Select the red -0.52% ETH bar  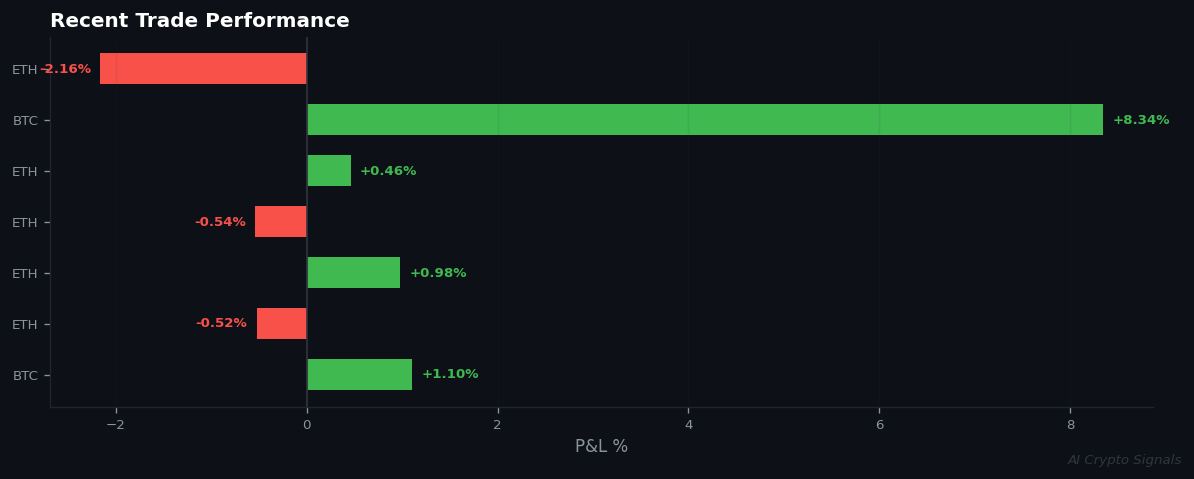(282, 324)
